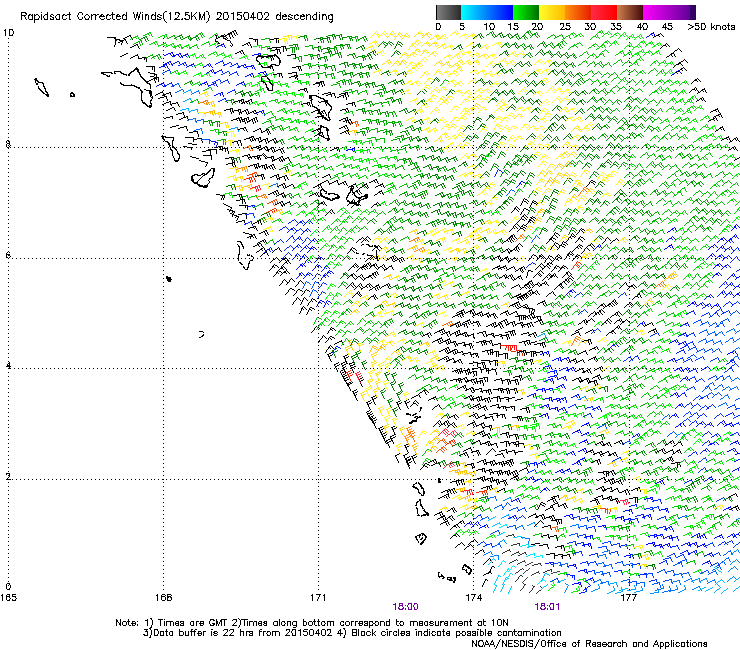Click the chart title "Rapidscat Corrected Winds(12.5KM)"
The height and width of the screenshot is (650, 740).
point(115,17)
